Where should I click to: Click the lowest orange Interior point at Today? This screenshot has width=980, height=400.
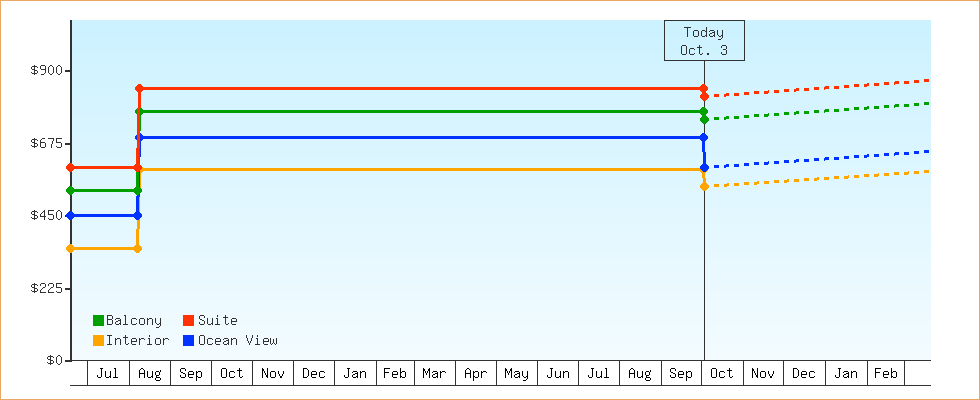click(x=704, y=186)
